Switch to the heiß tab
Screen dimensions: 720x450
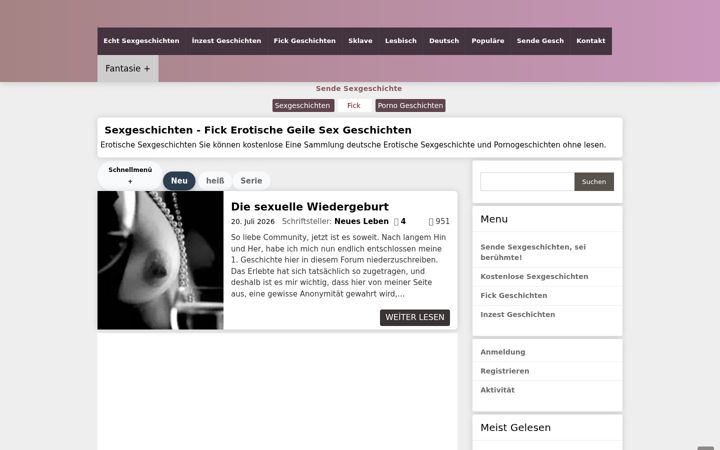click(x=215, y=181)
